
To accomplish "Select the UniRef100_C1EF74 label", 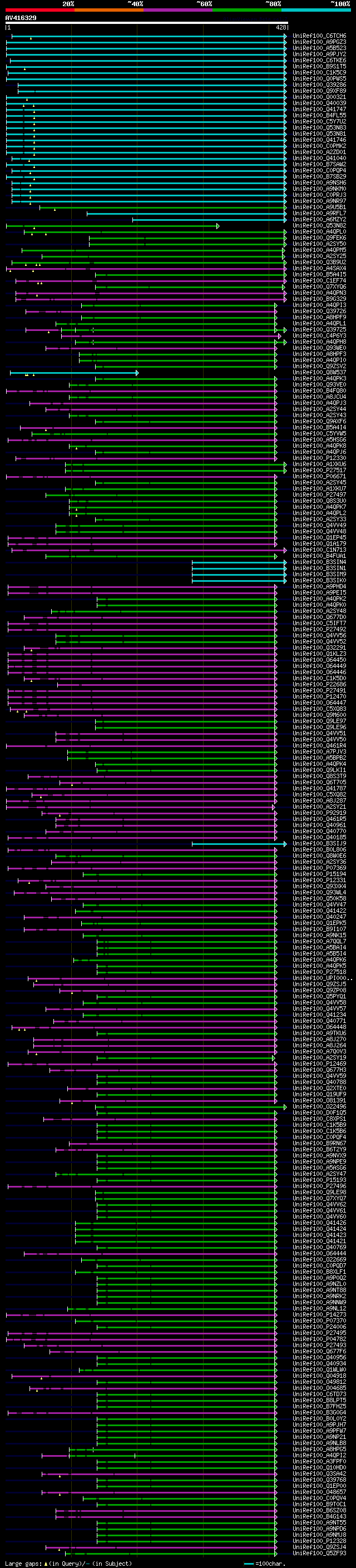I will tap(319, 280).
